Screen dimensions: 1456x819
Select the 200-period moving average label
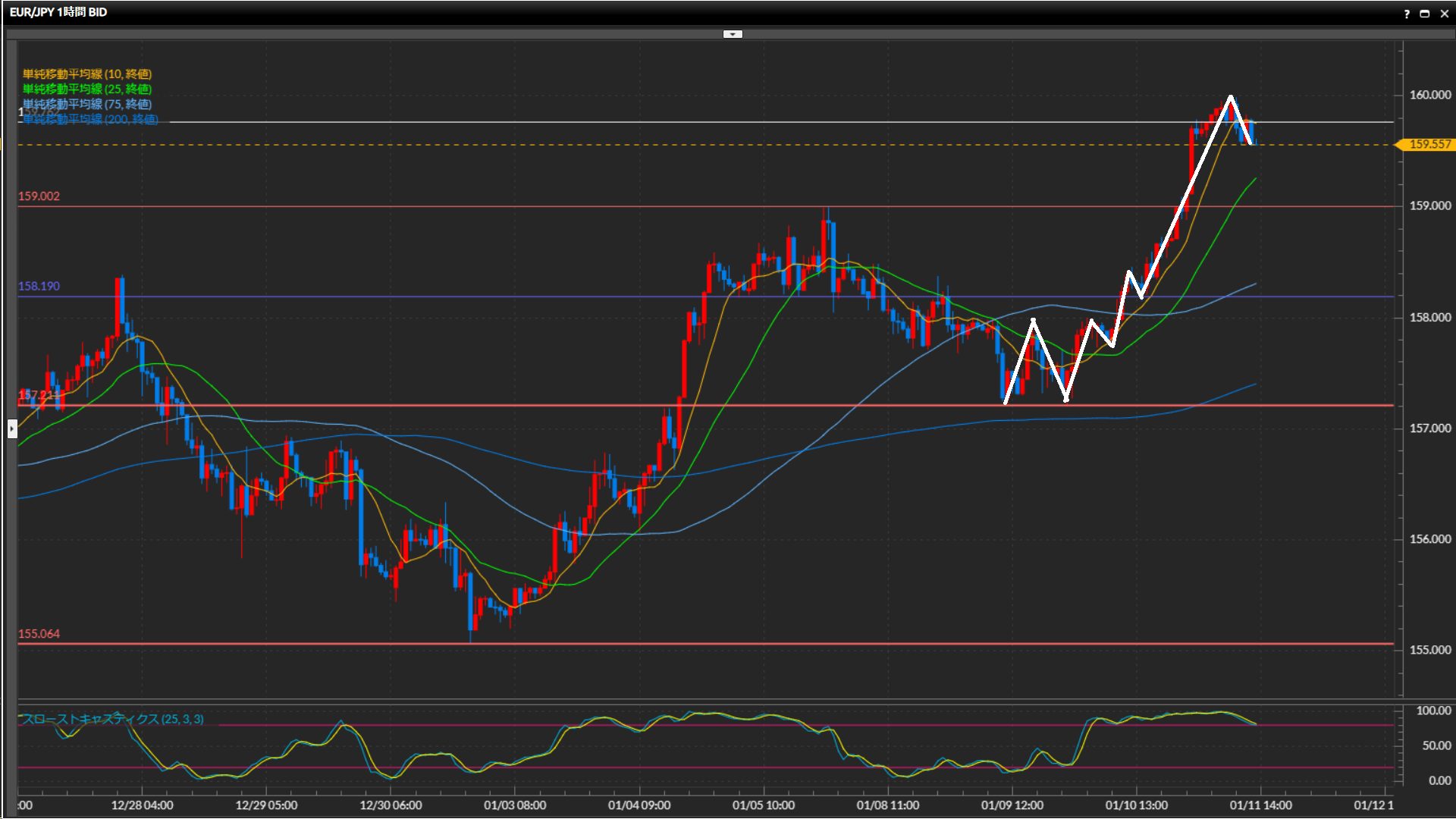[90, 119]
